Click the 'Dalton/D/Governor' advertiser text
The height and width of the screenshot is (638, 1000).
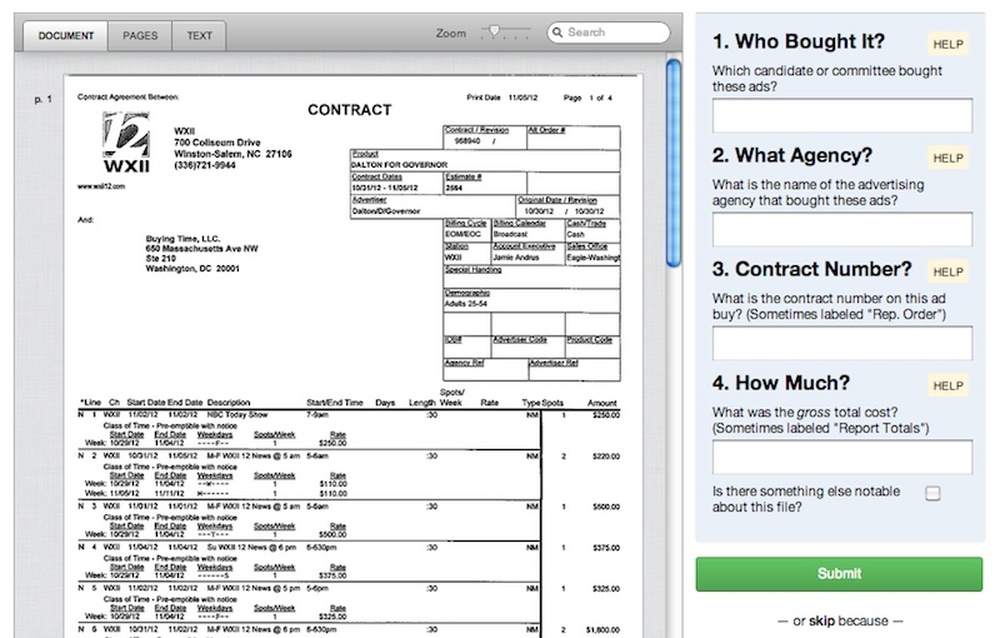(x=386, y=211)
